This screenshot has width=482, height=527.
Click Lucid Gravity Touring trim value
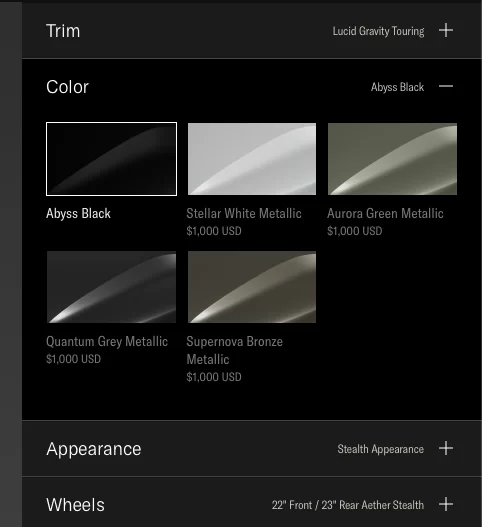click(x=378, y=31)
